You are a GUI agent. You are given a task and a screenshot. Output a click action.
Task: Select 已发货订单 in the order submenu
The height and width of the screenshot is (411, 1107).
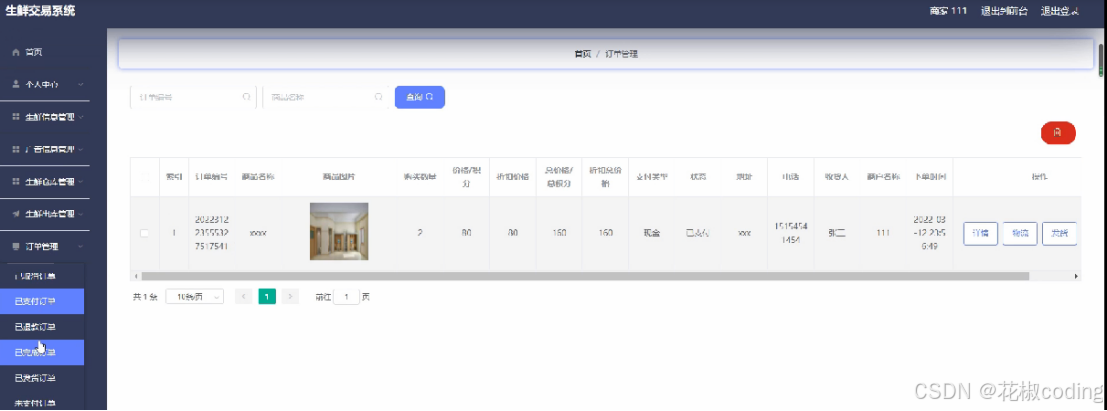pos(42,378)
